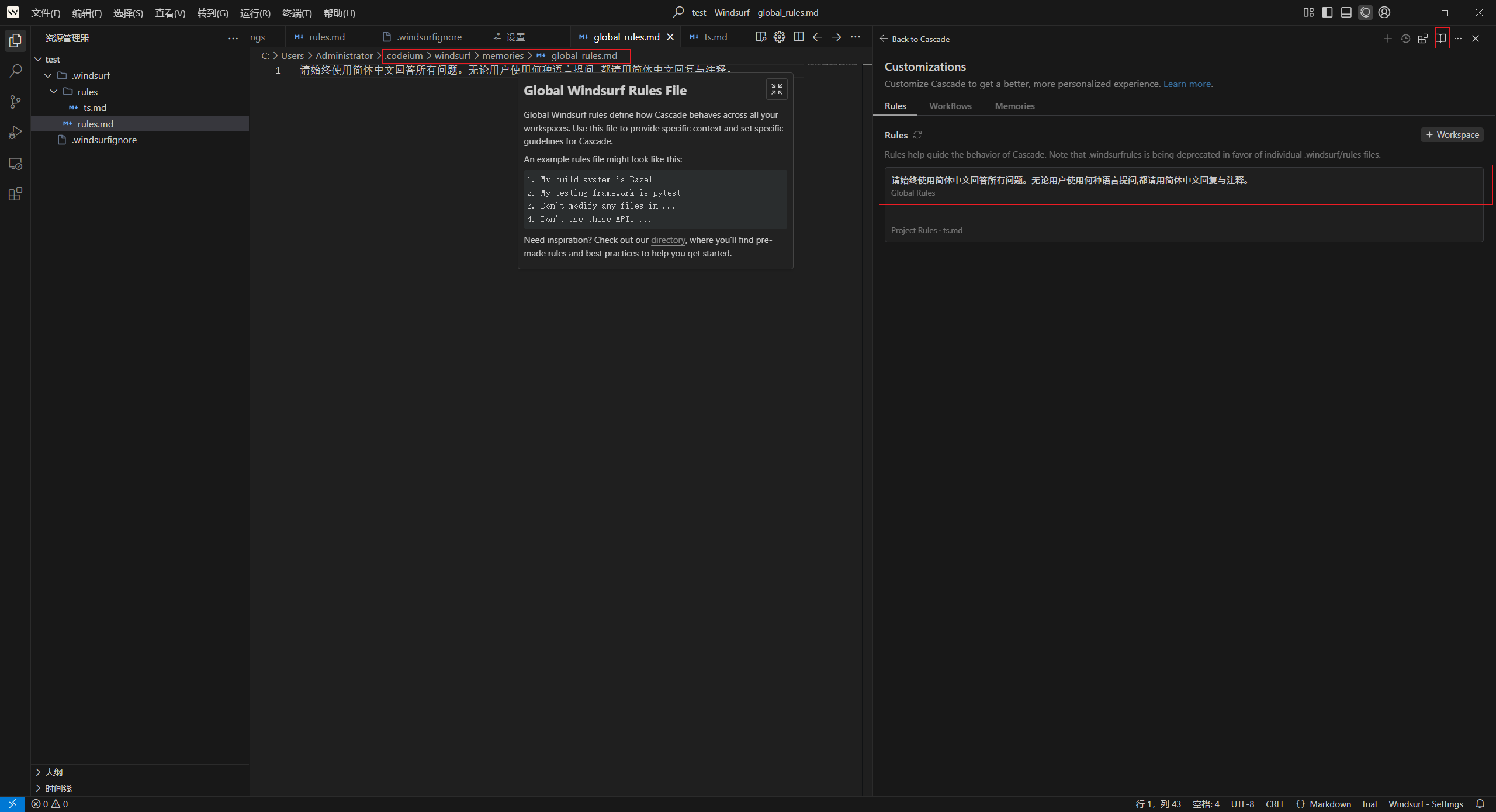The image size is (1496, 812).
Task: Open the Learn more link
Action: 1187,84
